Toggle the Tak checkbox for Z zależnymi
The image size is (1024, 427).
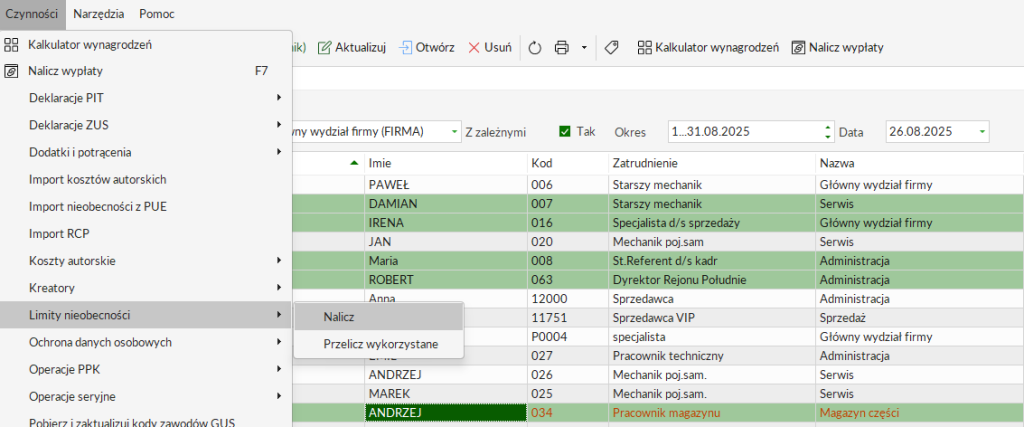pos(565,131)
